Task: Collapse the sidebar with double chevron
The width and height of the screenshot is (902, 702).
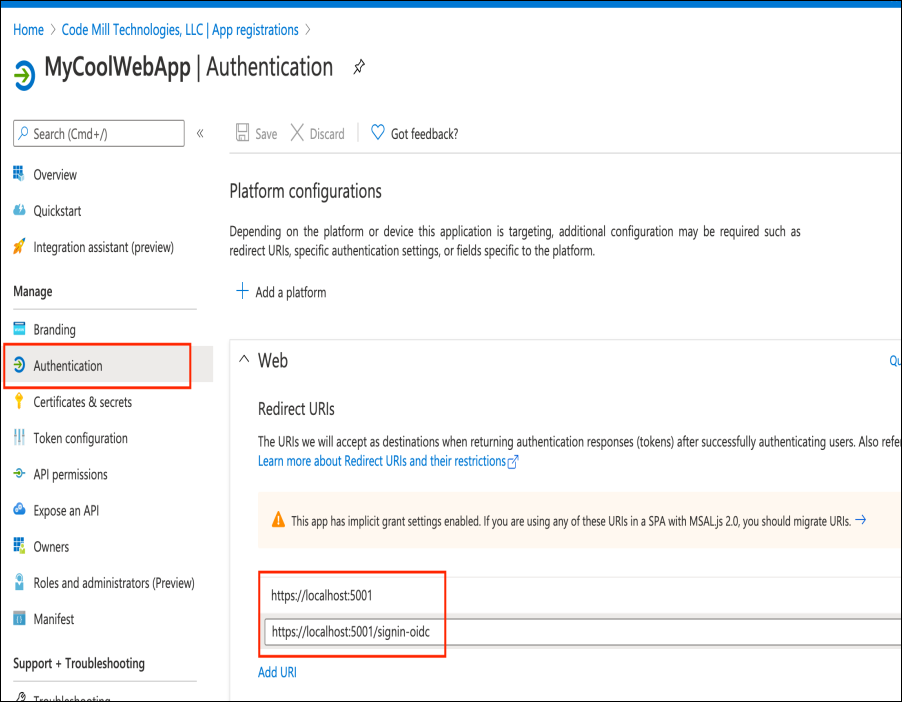Action: [200, 133]
